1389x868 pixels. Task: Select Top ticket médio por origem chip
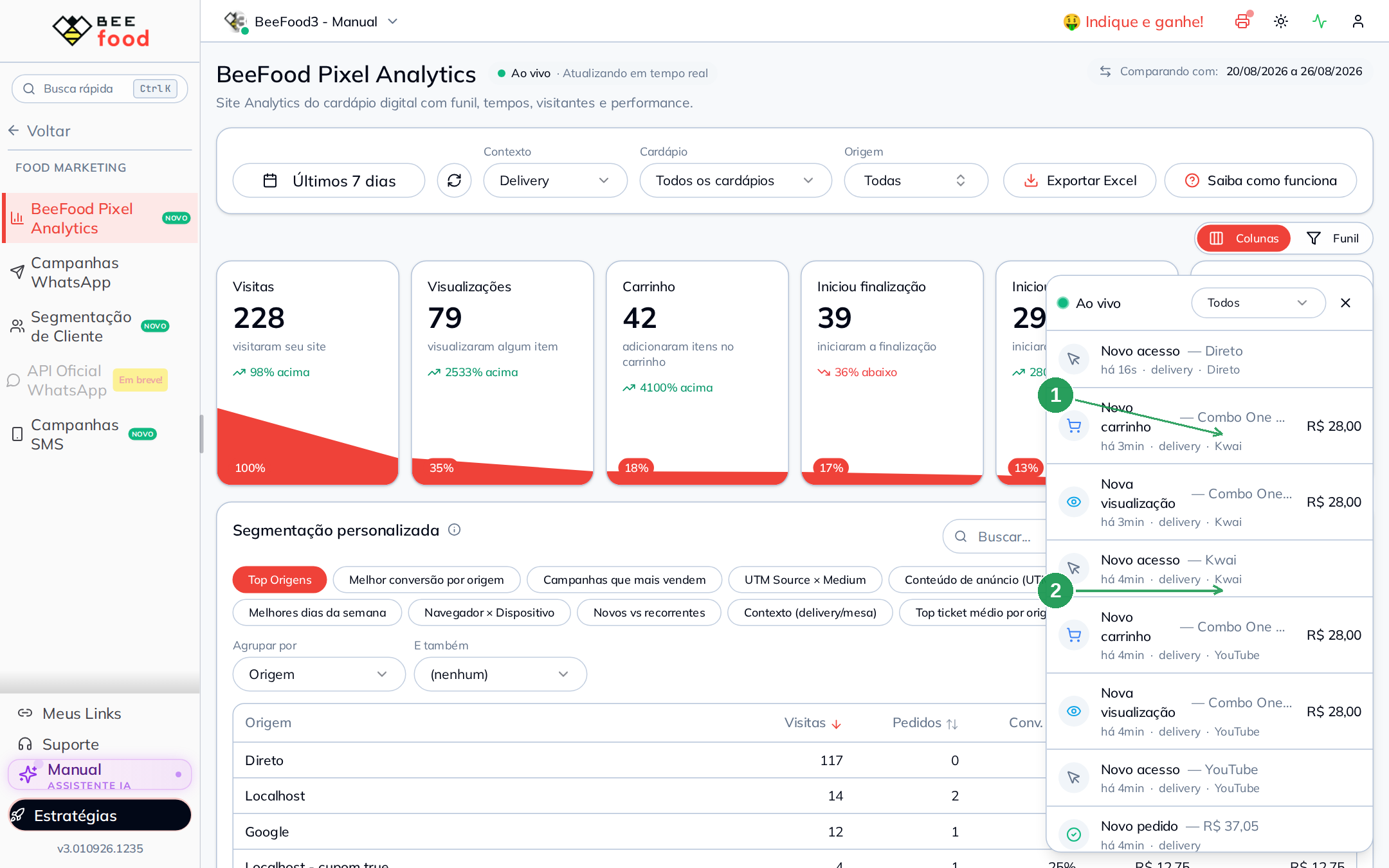pos(972,613)
